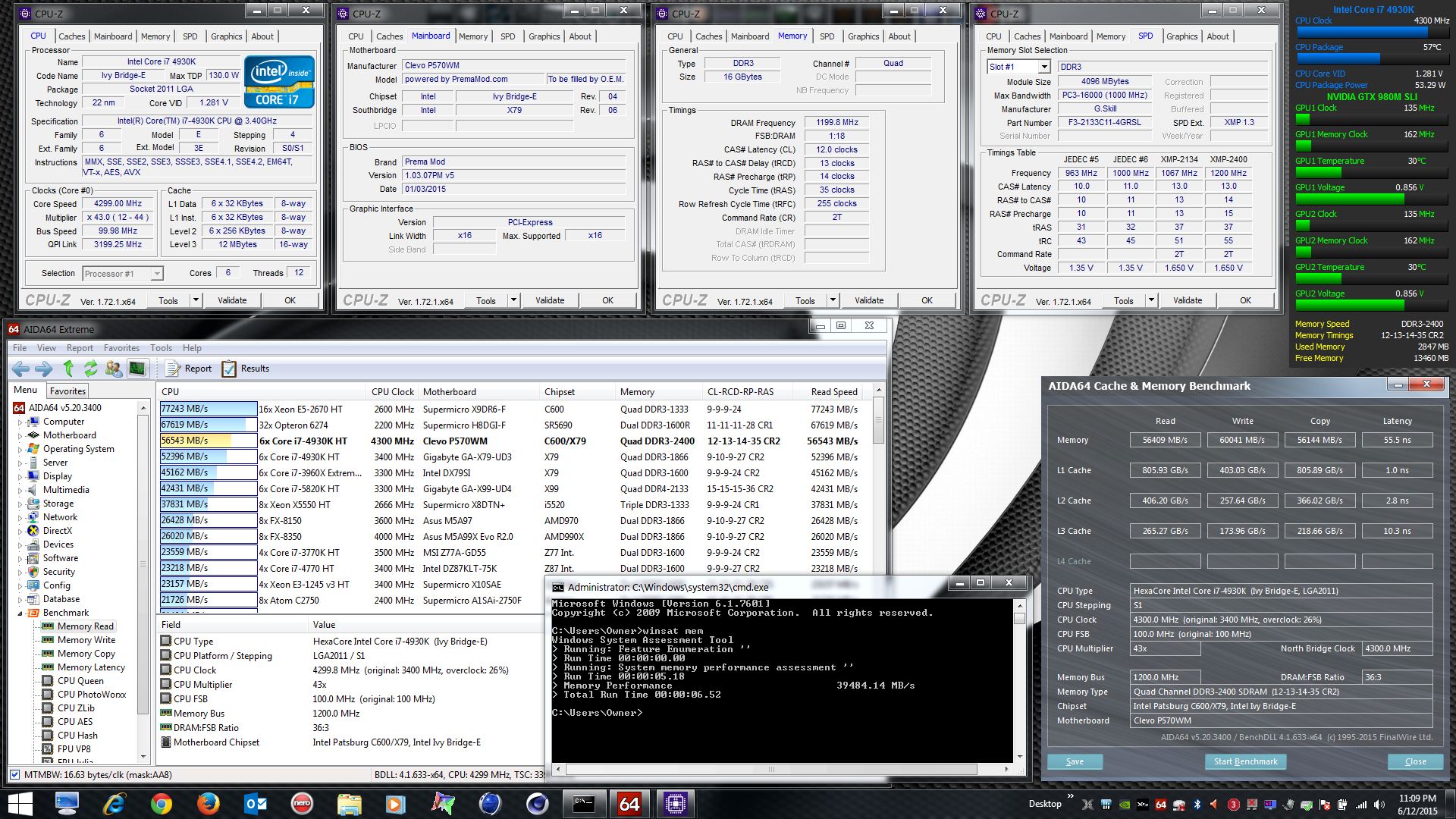The height and width of the screenshot is (819, 1456).
Task: Click the AIDA64 icon in the Windows taskbar
Action: point(629,803)
